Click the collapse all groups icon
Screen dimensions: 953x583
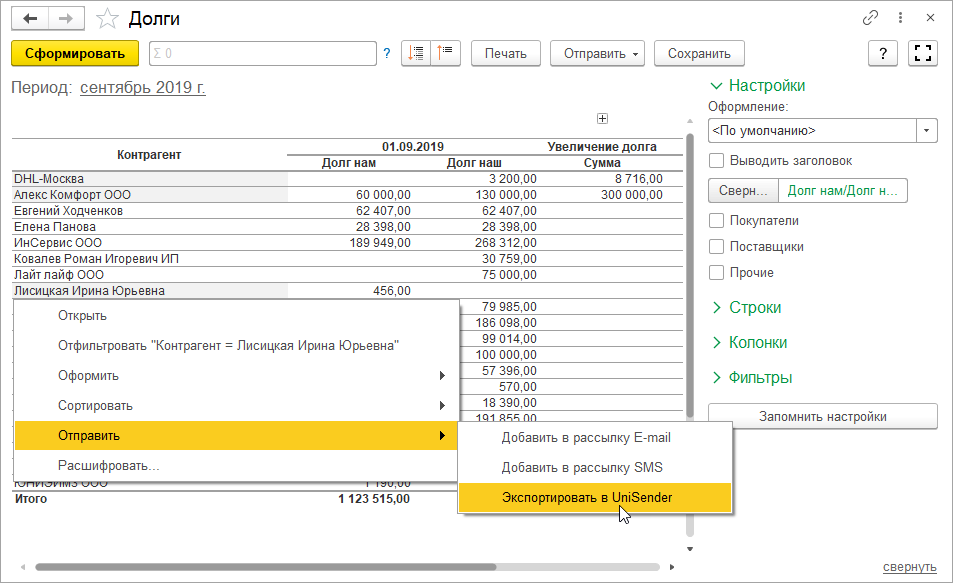pyautogui.click(x=445, y=54)
